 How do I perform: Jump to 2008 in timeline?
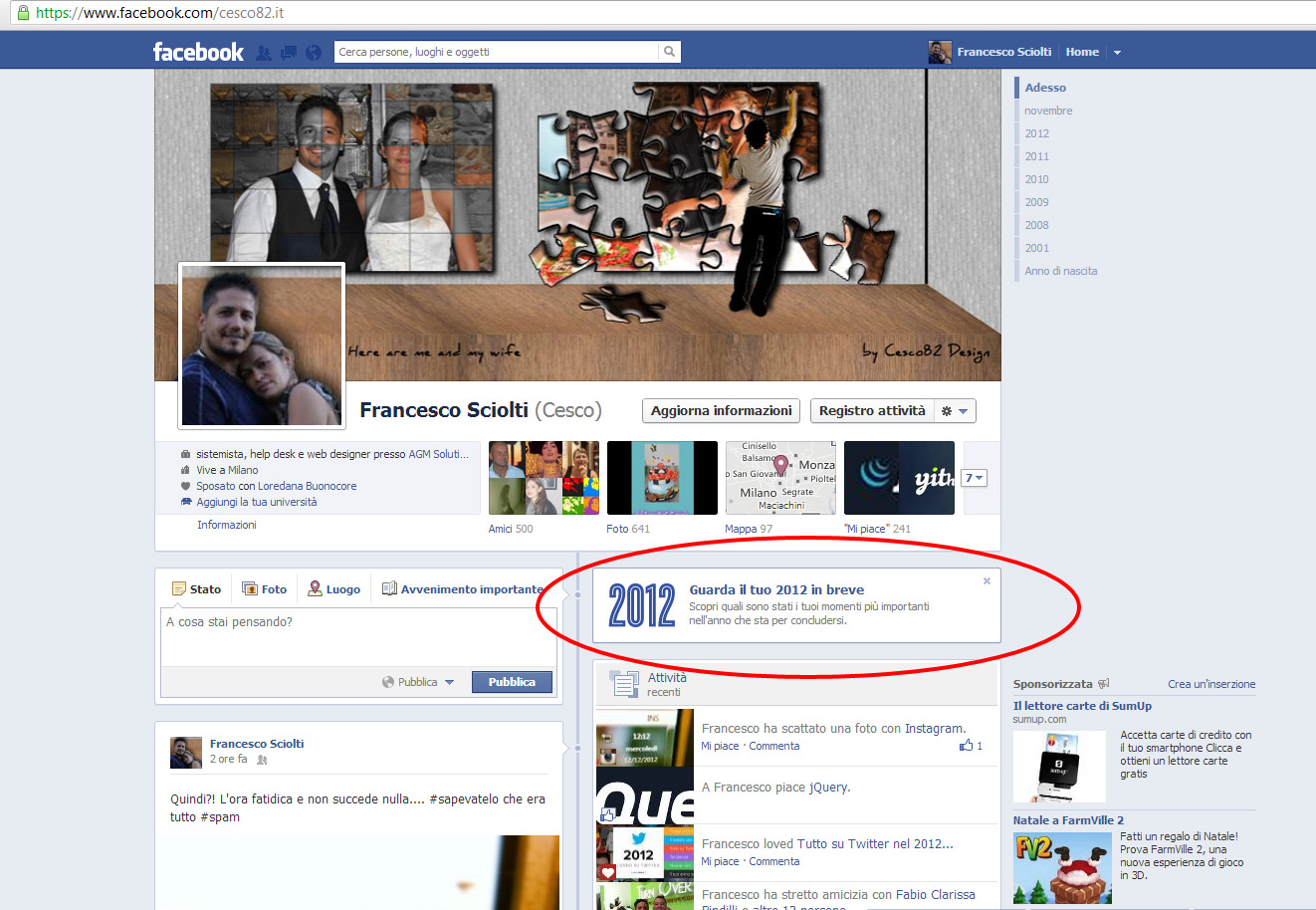click(x=1036, y=225)
